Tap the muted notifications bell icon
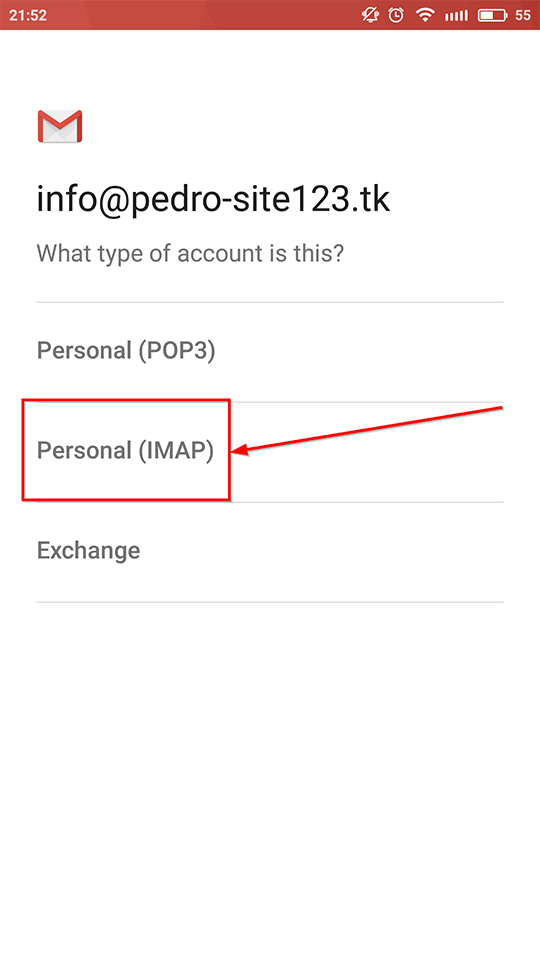The width and height of the screenshot is (540, 960). (370, 15)
